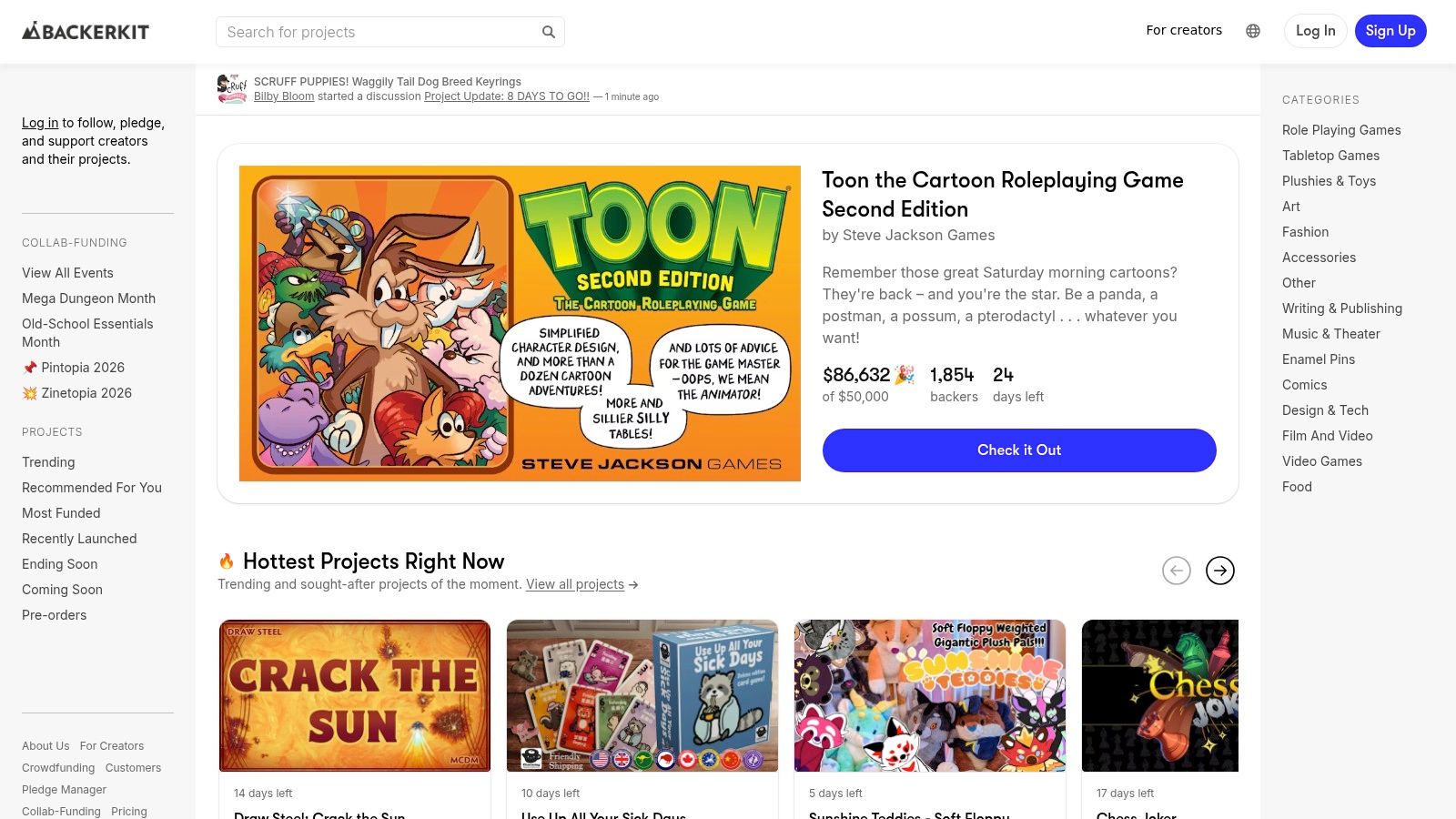The image size is (1456, 819).
Task: Open the Crack the Sun project thumbnail
Action: 354,694
